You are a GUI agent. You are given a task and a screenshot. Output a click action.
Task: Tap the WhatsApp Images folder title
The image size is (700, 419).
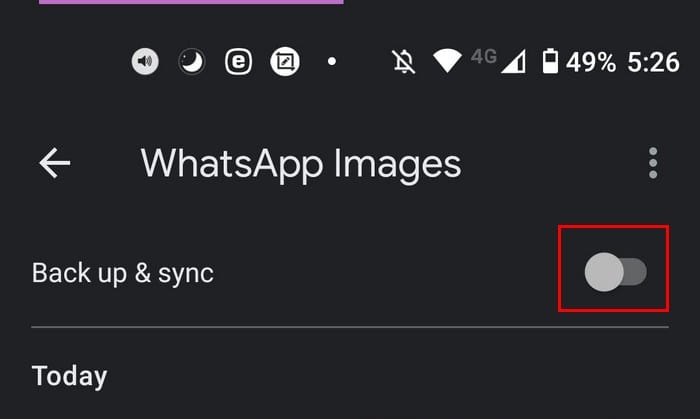(301, 163)
